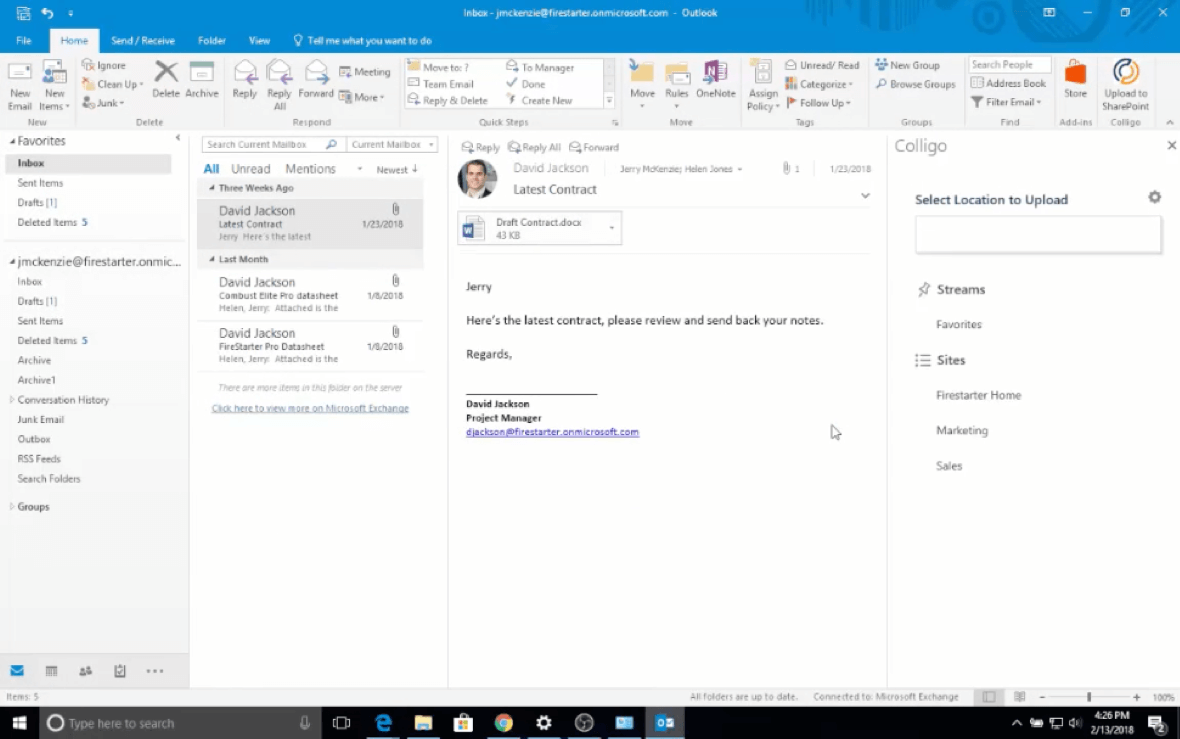This screenshot has width=1180, height=739.
Task: Open the Address Book
Action: tap(1008, 84)
